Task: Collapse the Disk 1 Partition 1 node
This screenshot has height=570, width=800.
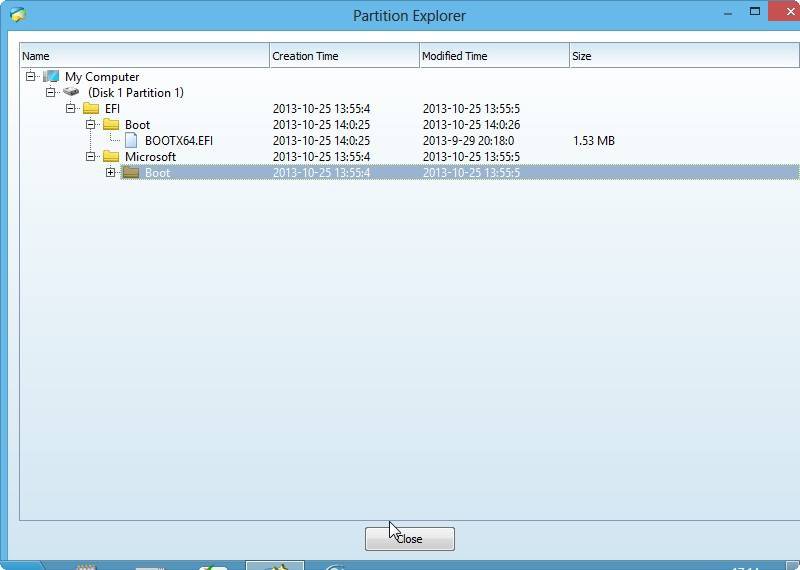Action: tap(51, 93)
